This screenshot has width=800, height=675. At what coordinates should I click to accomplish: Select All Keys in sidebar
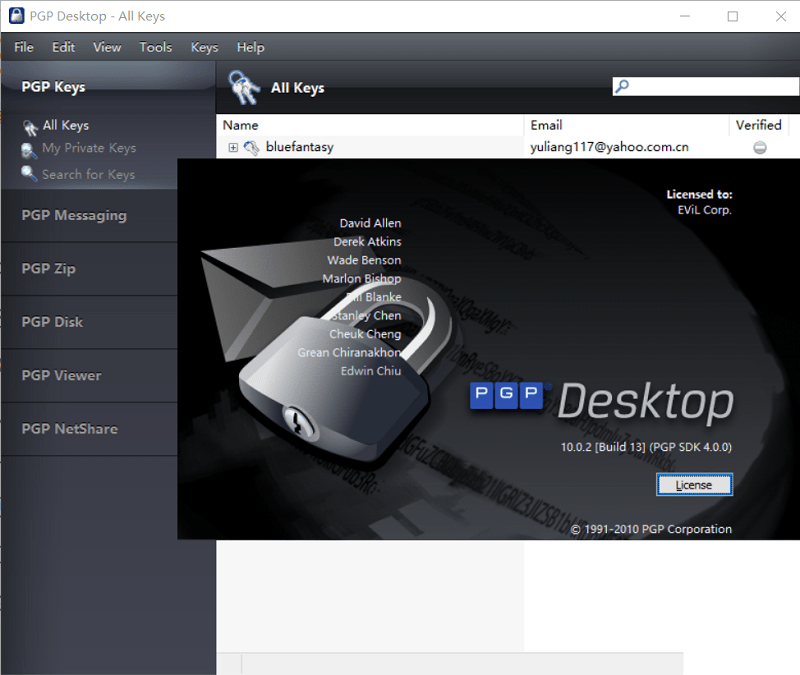[x=66, y=126]
